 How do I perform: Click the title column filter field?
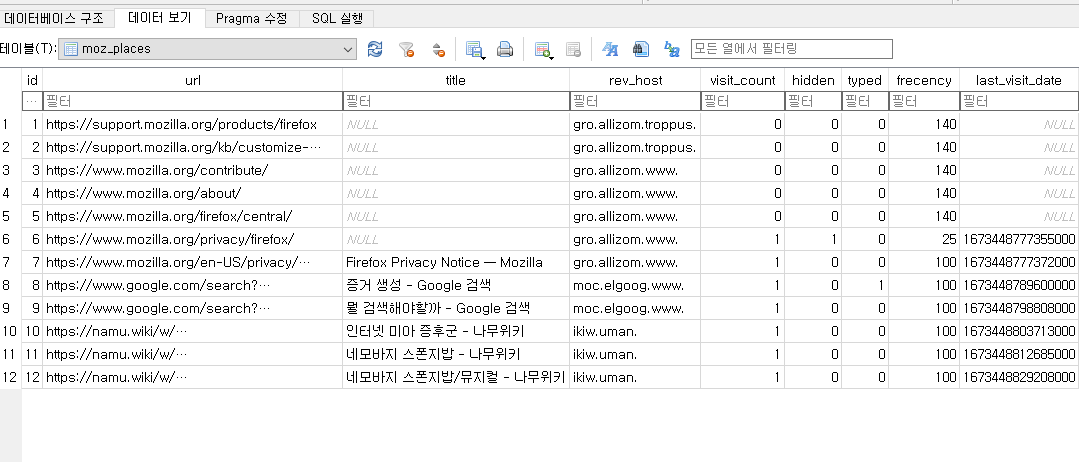[x=456, y=101]
